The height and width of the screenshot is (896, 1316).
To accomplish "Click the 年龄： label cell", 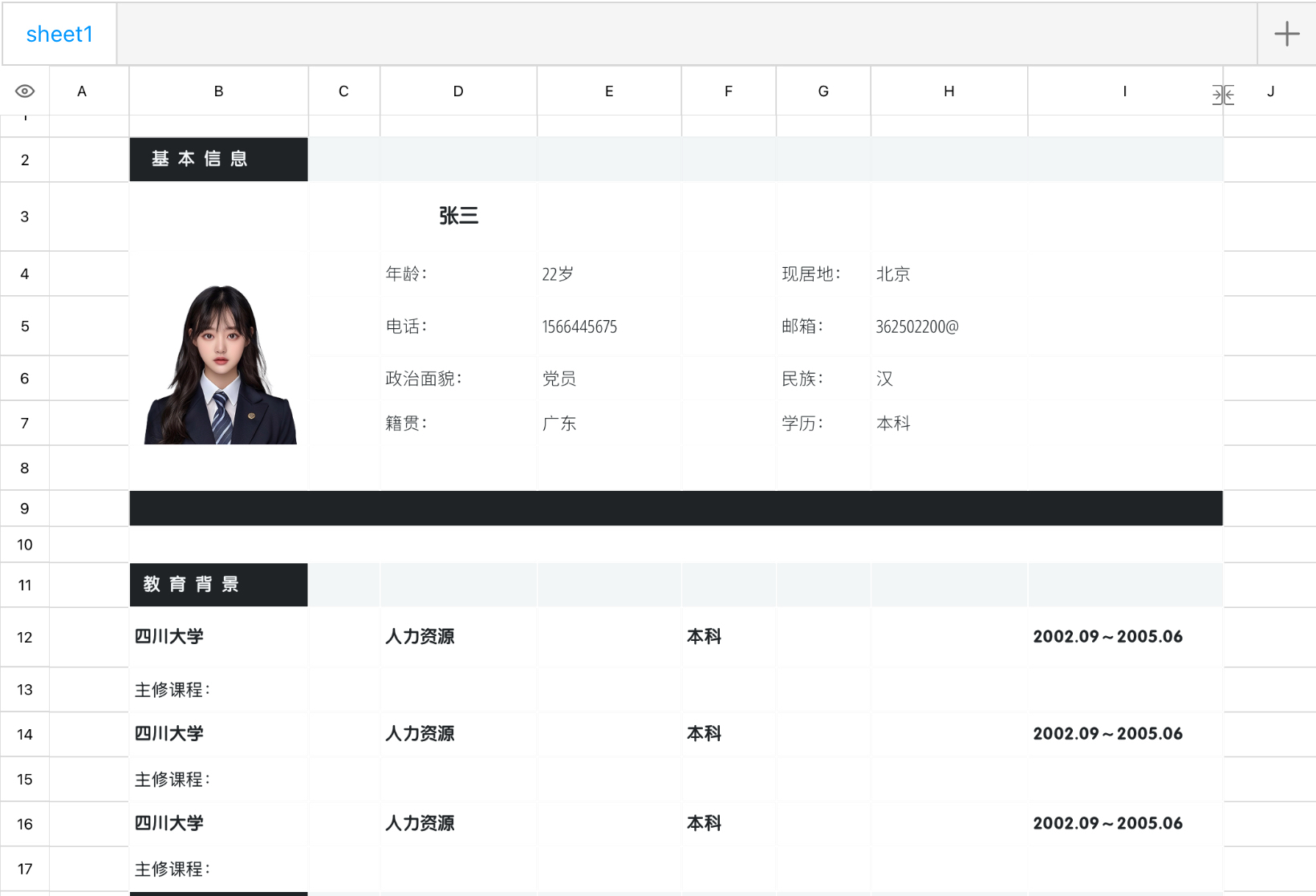I will pos(458,274).
